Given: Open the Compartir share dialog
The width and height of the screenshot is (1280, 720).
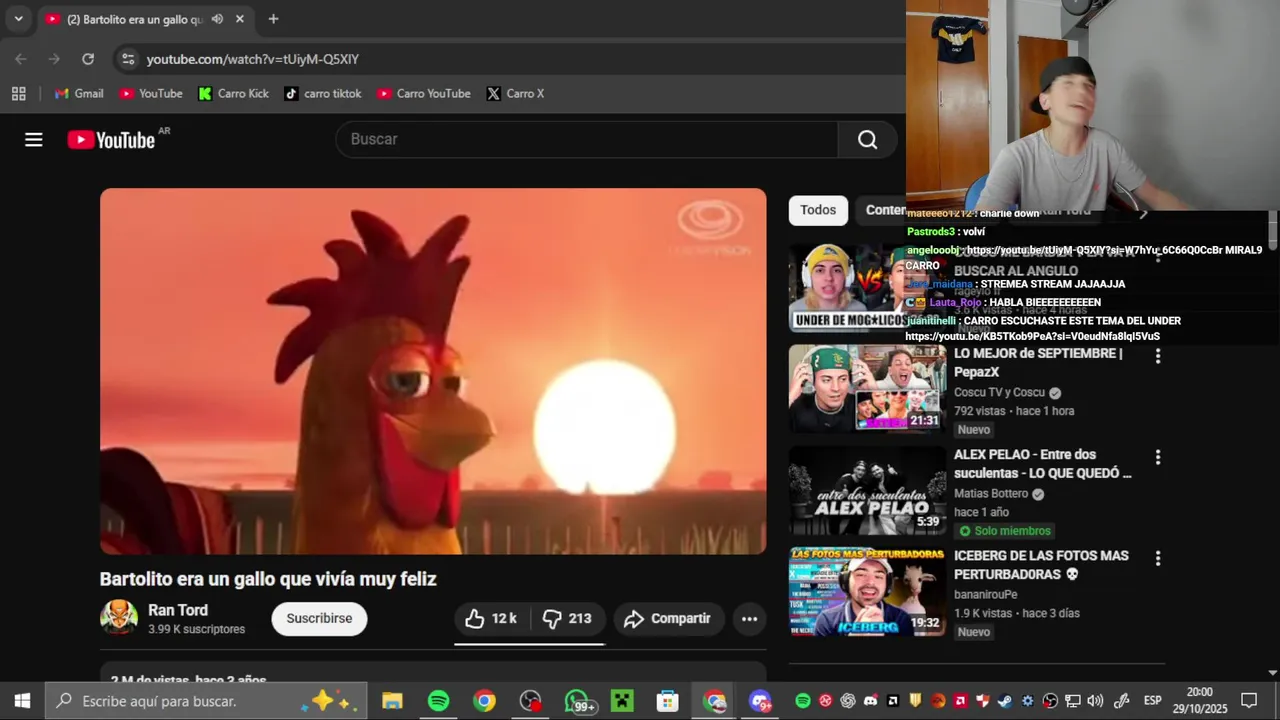Looking at the screenshot, I should pos(667,619).
